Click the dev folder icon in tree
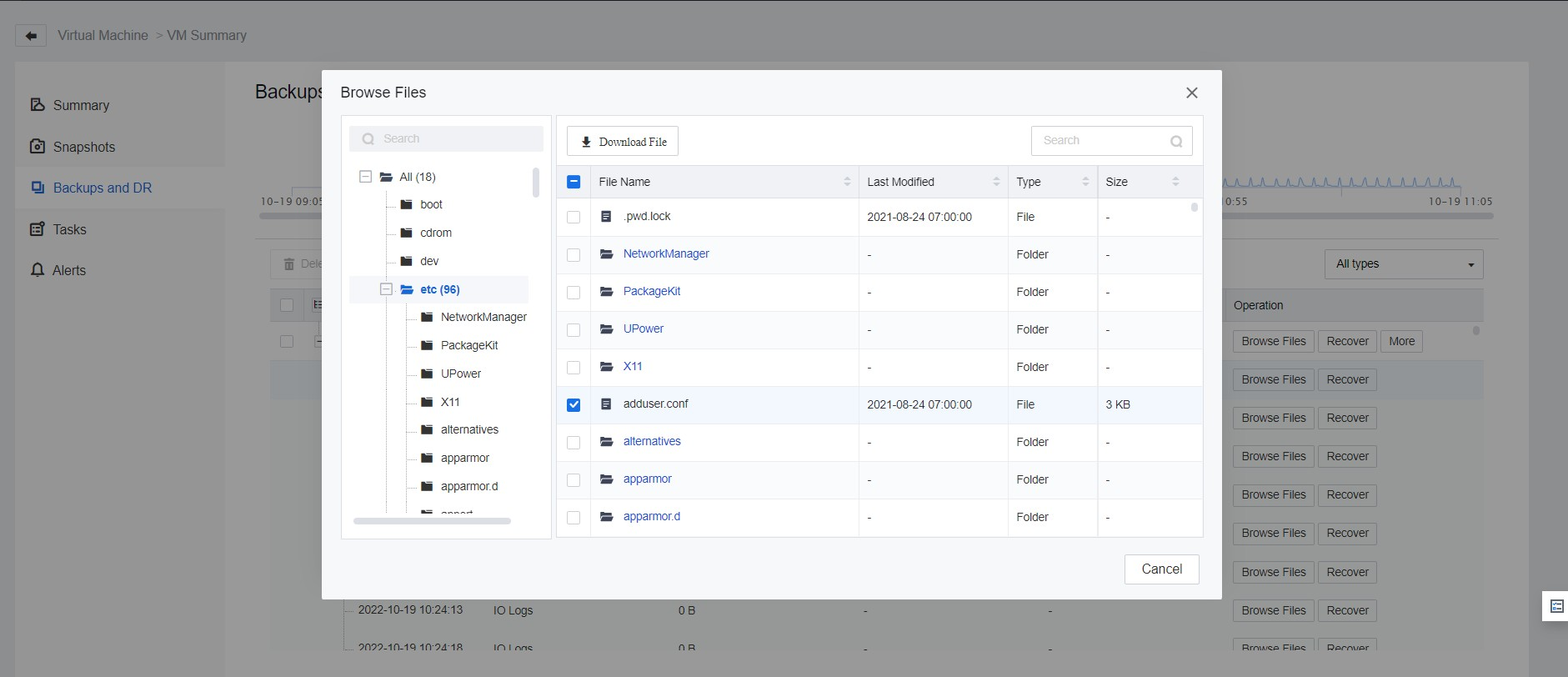Viewport: 1568px width, 677px height. (x=407, y=261)
